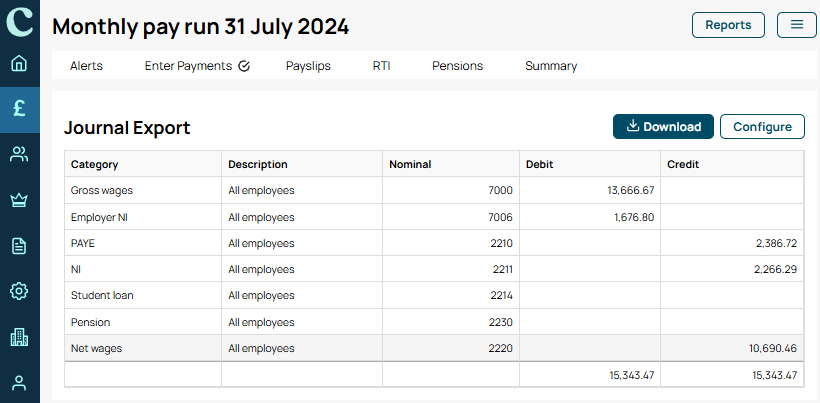Open the Enter Payments tab

click(197, 66)
